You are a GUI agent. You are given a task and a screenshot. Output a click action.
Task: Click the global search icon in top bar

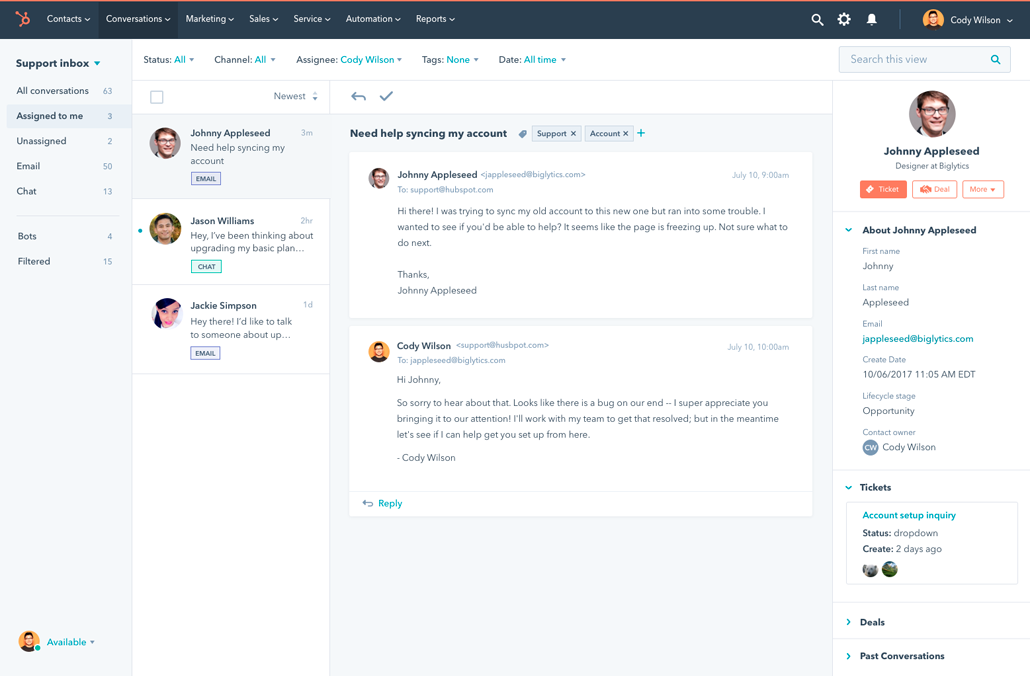817,19
